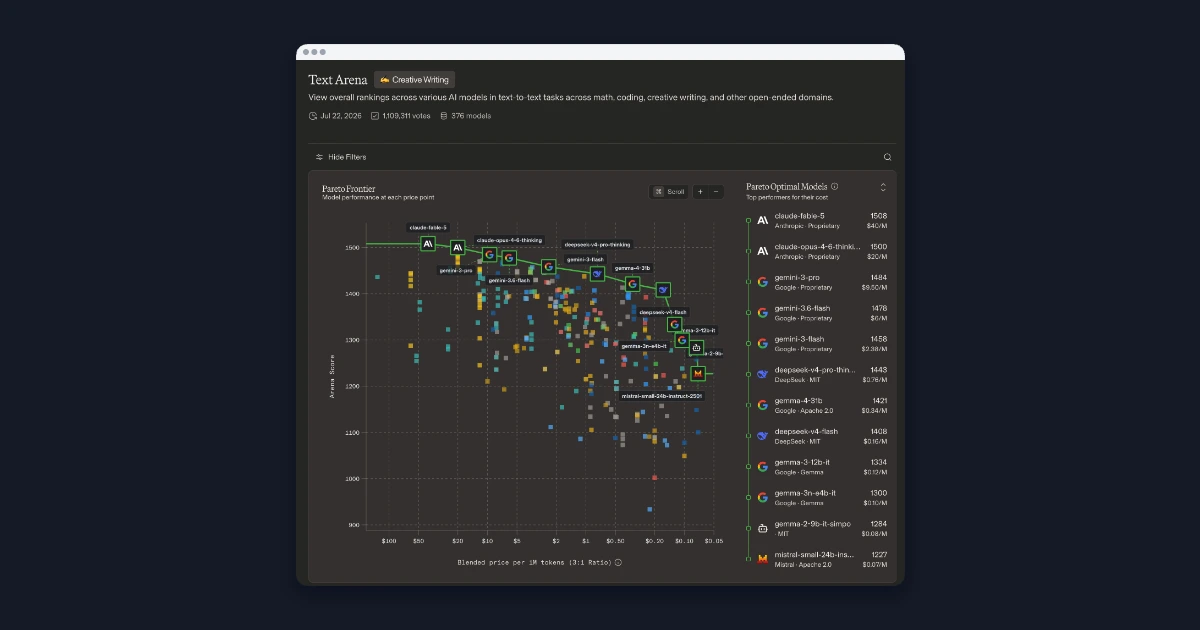Click the Anthropic logo beside claude-fable-5 in list
This screenshot has height=630, width=1200.
click(x=762, y=220)
